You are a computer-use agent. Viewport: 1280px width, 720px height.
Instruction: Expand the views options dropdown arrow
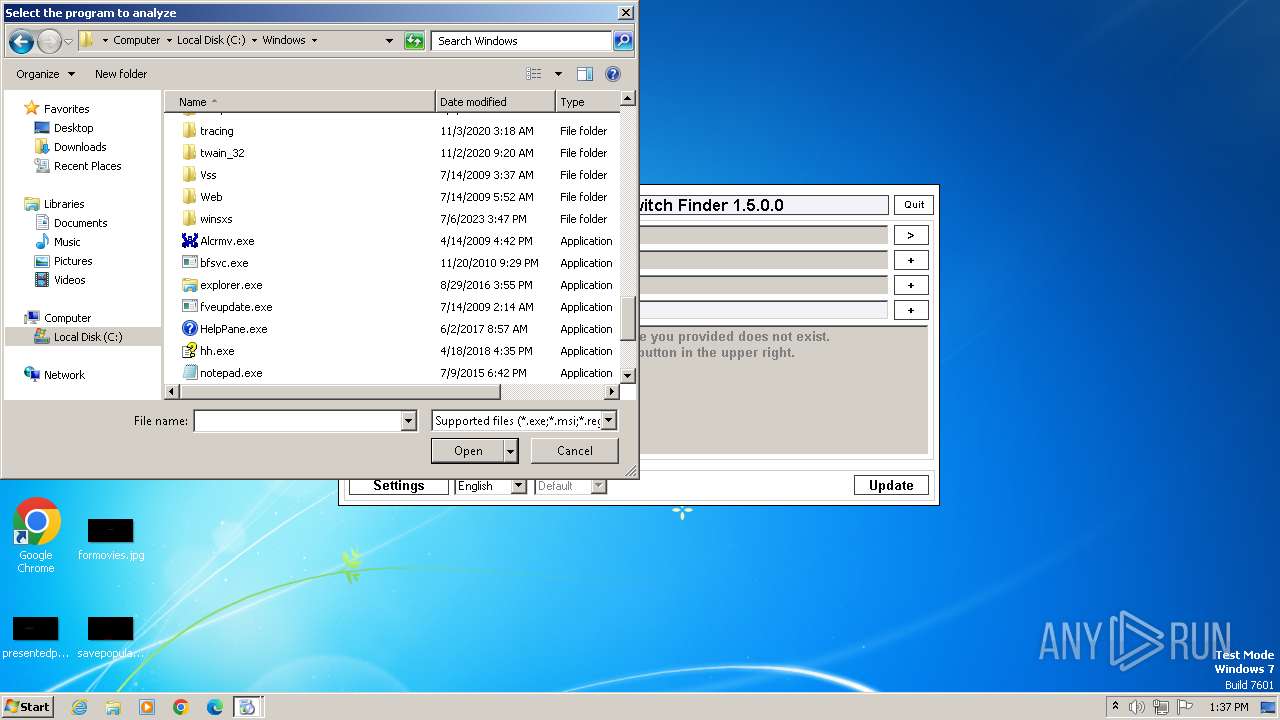(558, 74)
